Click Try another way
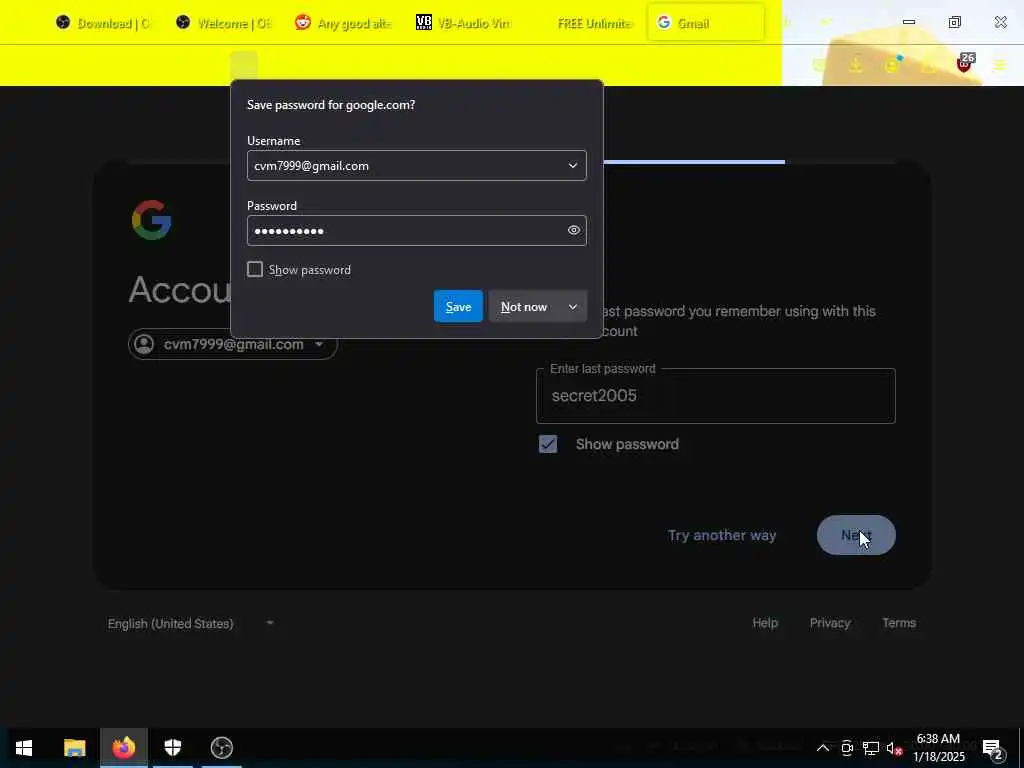This screenshot has height=768, width=1024. coord(722,536)
